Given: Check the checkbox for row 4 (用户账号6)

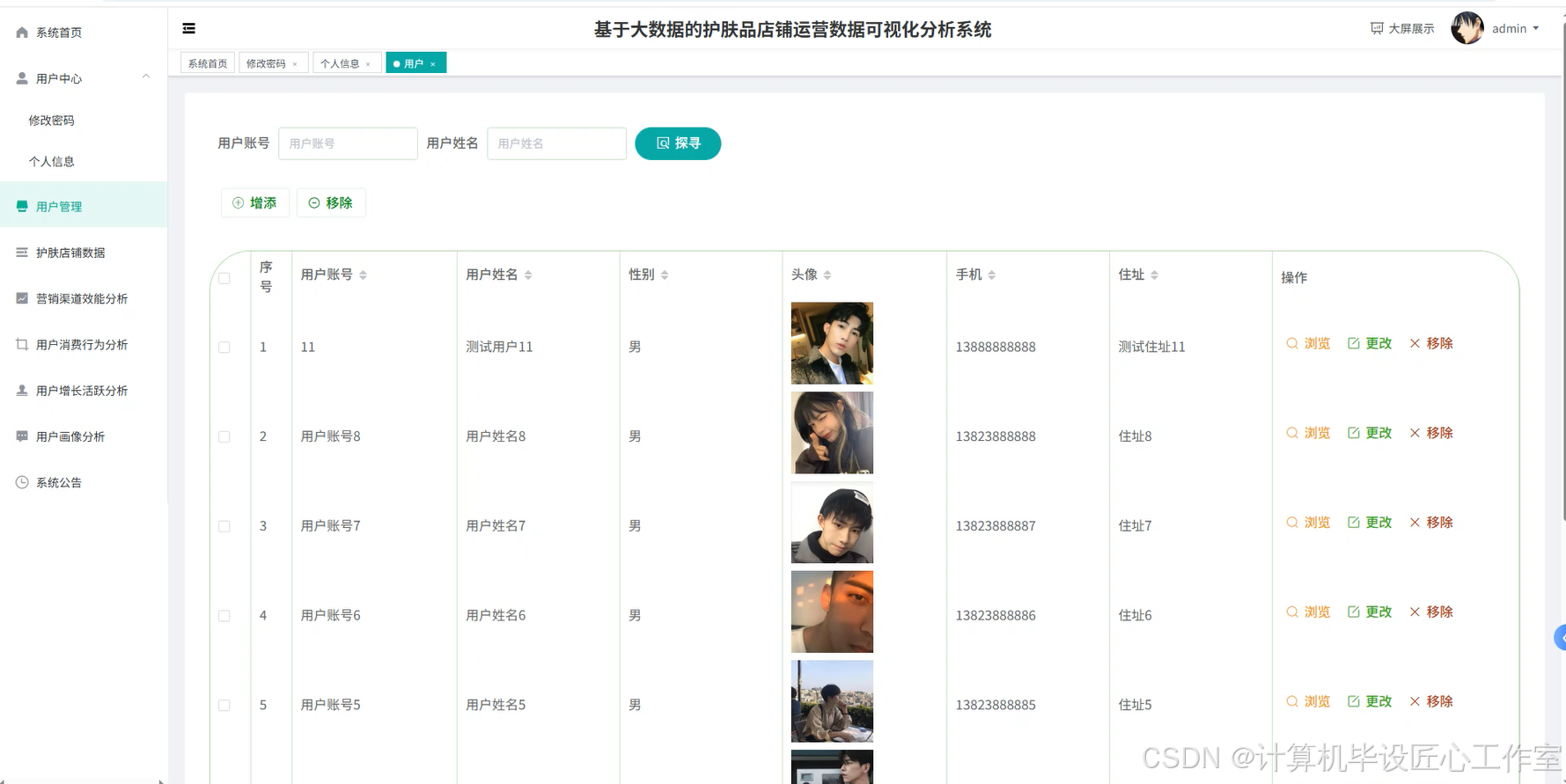Looking at the screenshot, I should tap(224, 616).
